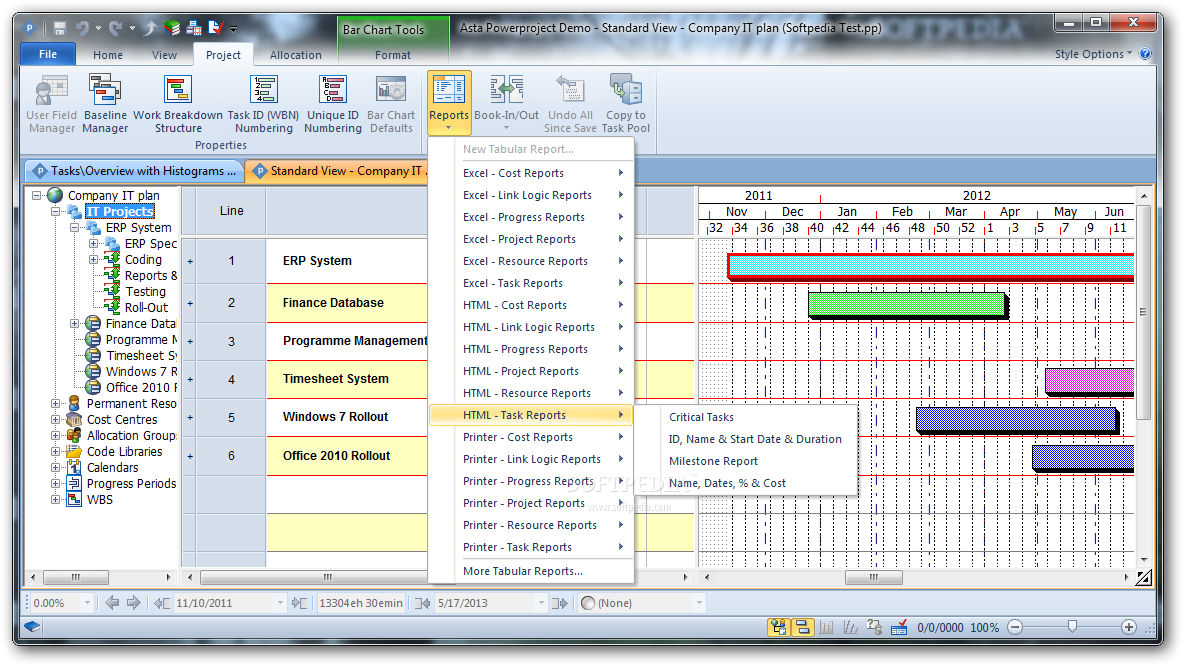Screen dimensions: 1184x666
Task: Toggle the histogram bars icon in status bar
Action: point(827,627)
